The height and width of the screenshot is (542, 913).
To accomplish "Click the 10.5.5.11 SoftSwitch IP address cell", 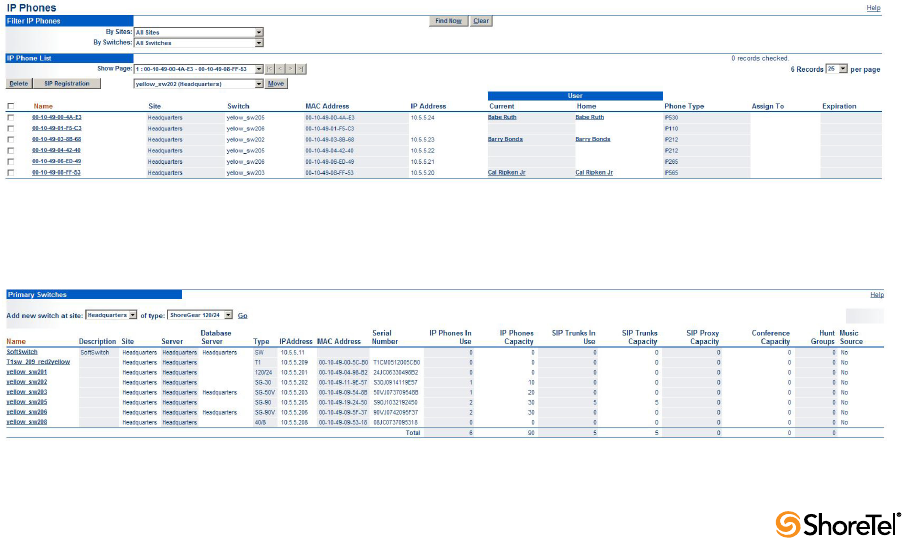I will click(293, 353).
